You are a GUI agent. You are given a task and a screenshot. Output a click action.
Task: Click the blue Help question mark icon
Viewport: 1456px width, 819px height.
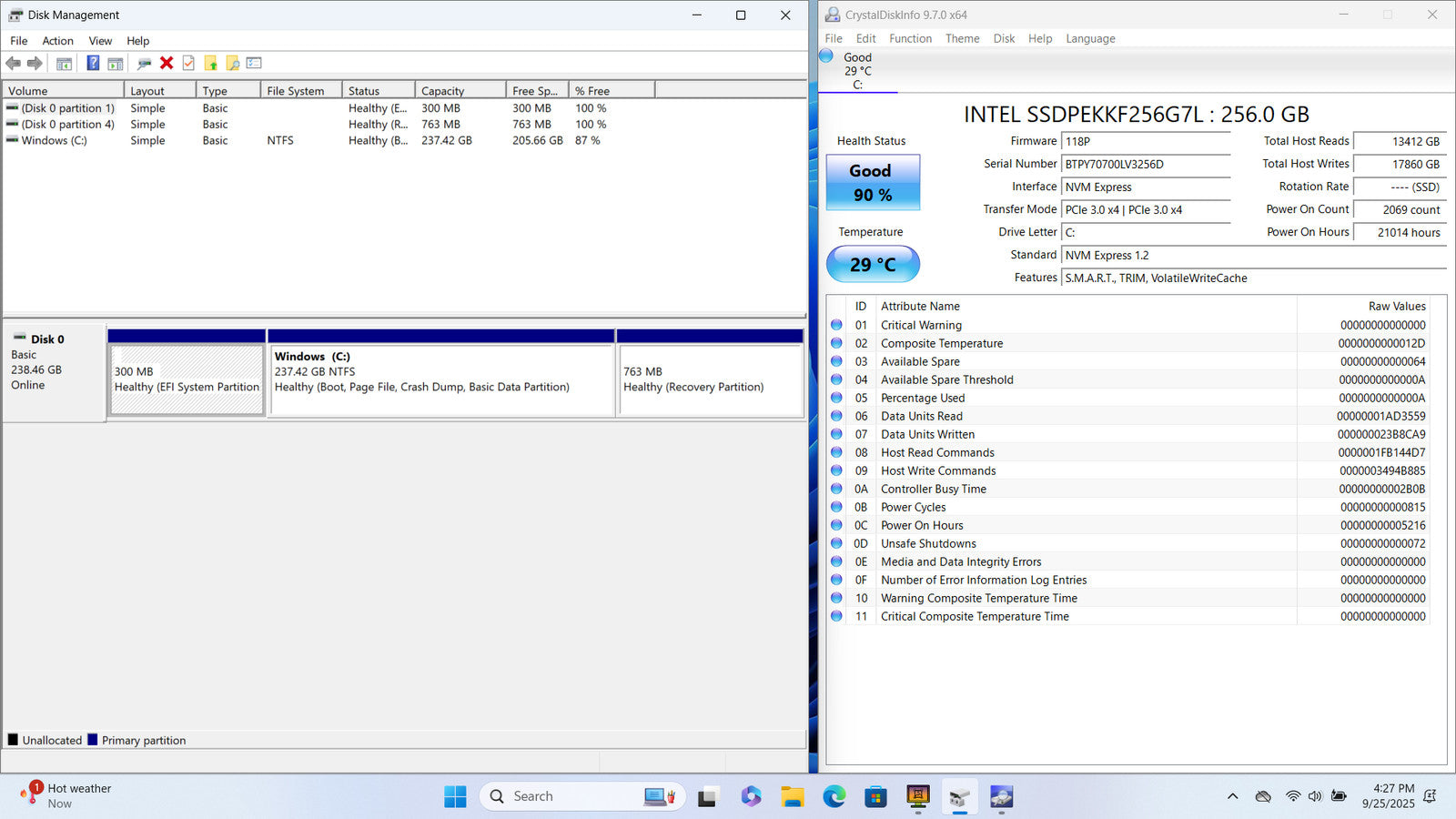[93, 64]
